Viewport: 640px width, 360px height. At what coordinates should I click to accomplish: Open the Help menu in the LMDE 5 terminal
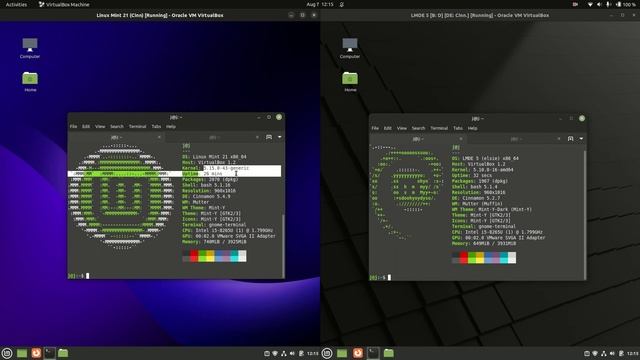(x=472, y=128)
